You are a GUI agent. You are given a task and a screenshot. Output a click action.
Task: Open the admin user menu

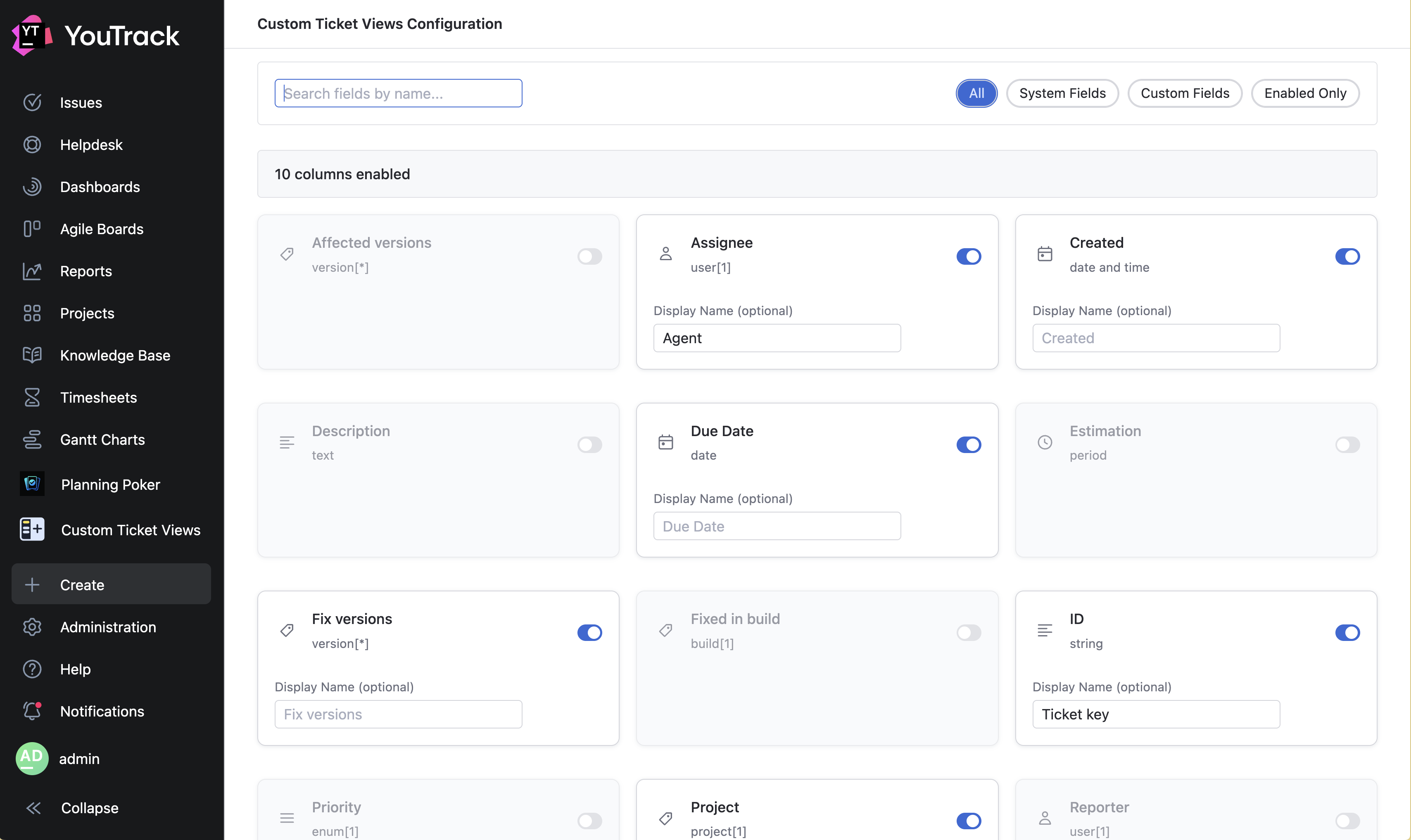click(79, 759)
